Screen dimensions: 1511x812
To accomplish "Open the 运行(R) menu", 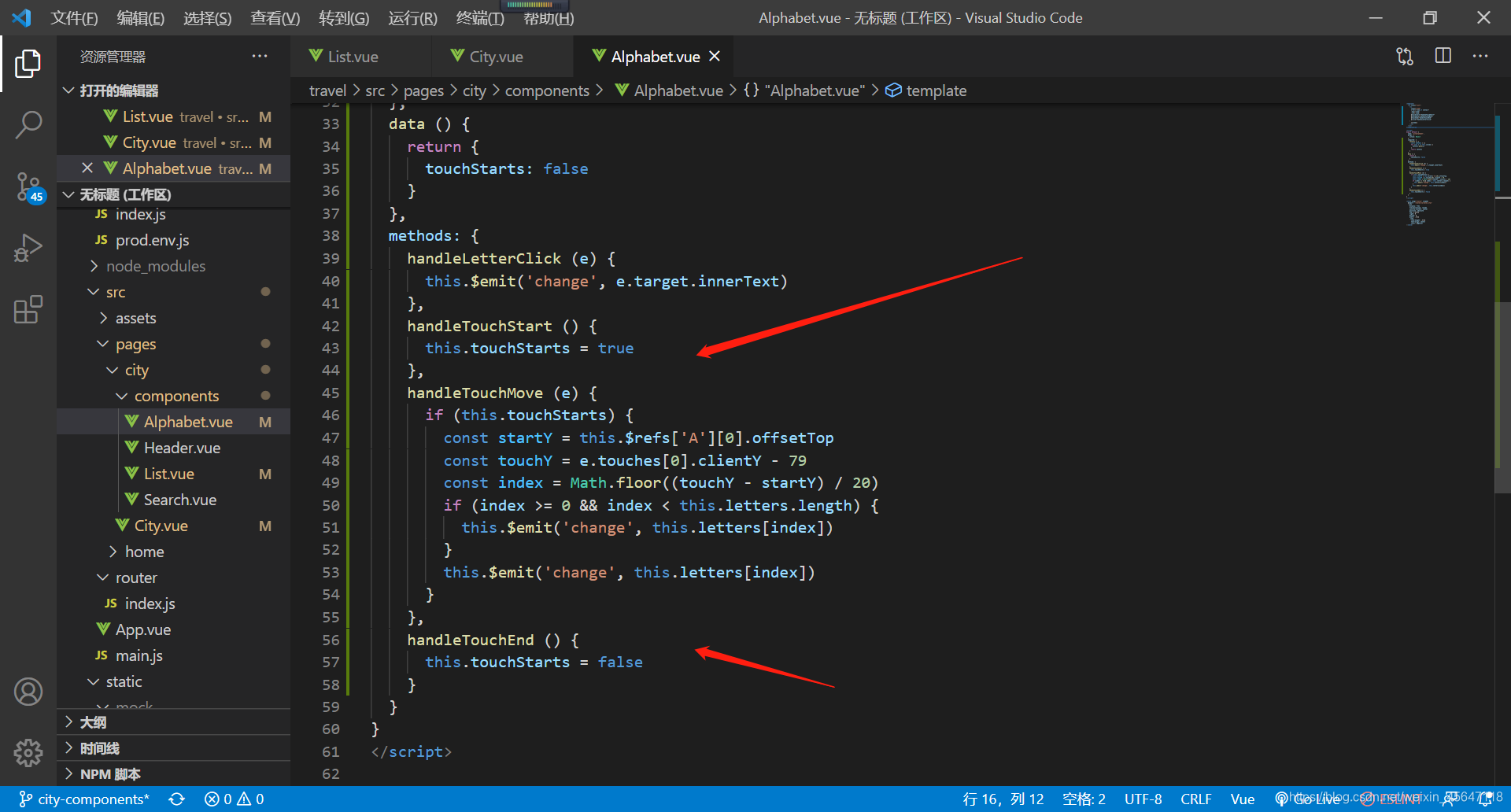I will click(x=412, y=18).
